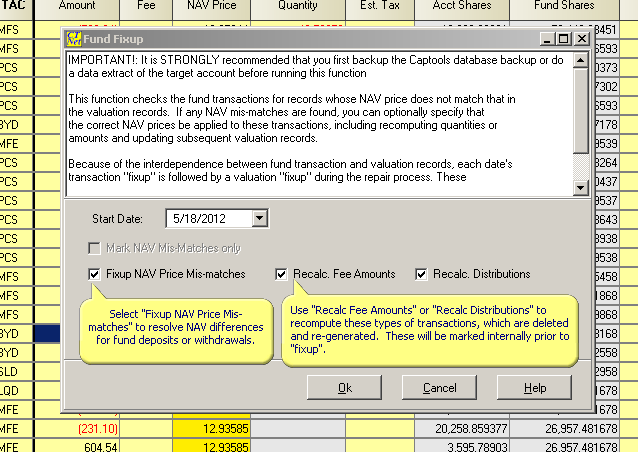Uncheck Fixup NAV Price Mis-matches

coord(95,274)
